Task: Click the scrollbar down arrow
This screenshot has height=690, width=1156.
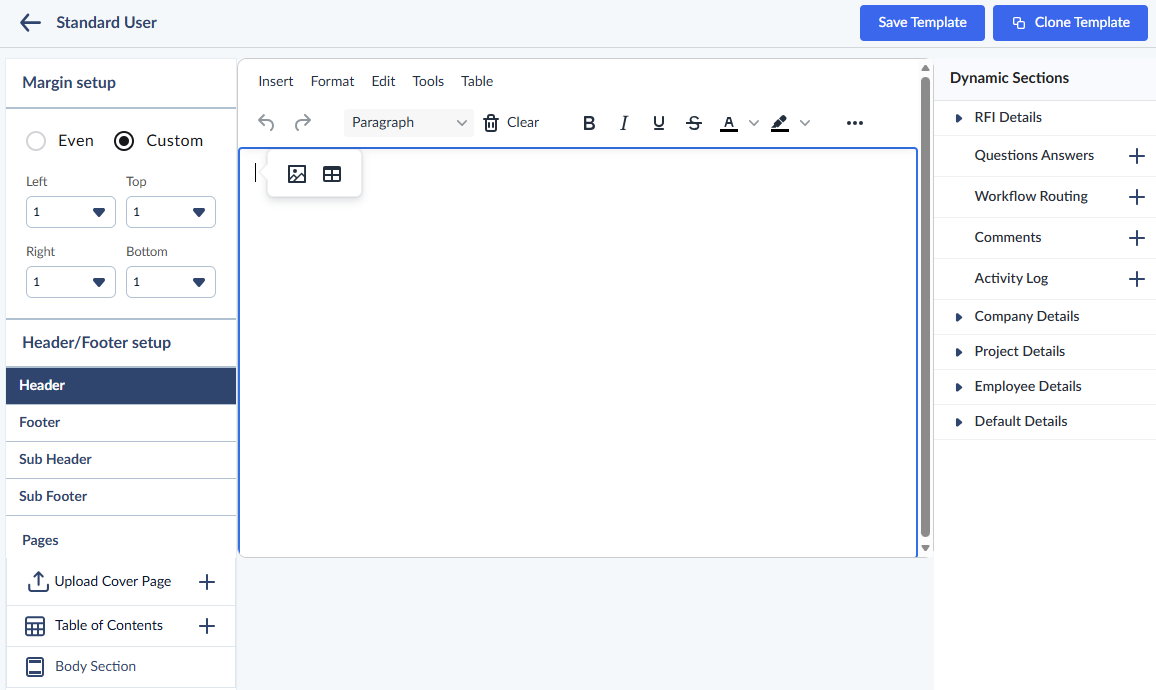Action: click(x=925, y=548)
